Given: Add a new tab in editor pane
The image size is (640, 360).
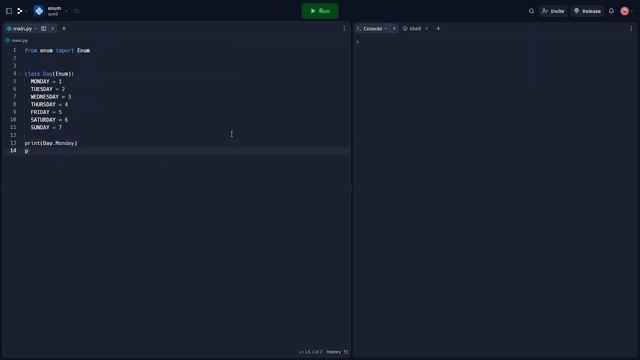Looking at the screenshot, I should [64, 29].
